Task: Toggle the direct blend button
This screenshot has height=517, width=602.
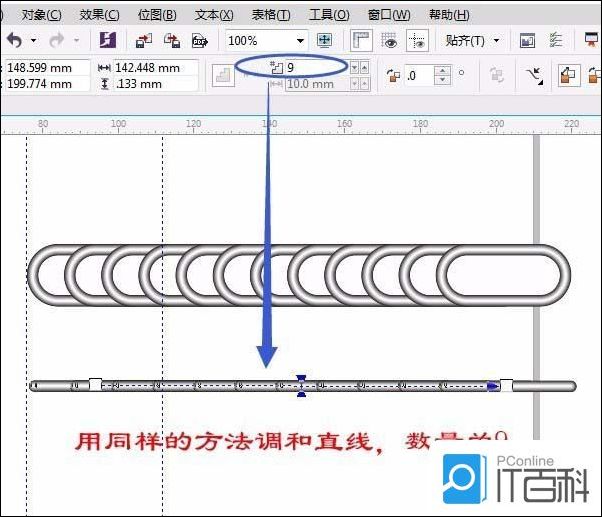Action: [x=569, y=75]
